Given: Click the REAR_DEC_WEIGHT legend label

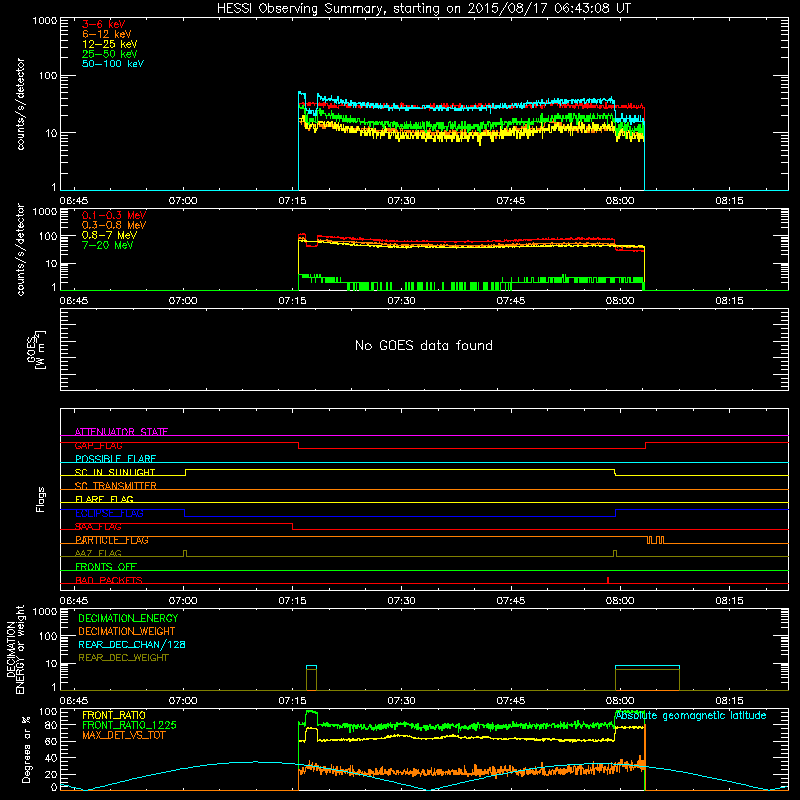Looking at the screenshot, I should click(x=123, y=658).
